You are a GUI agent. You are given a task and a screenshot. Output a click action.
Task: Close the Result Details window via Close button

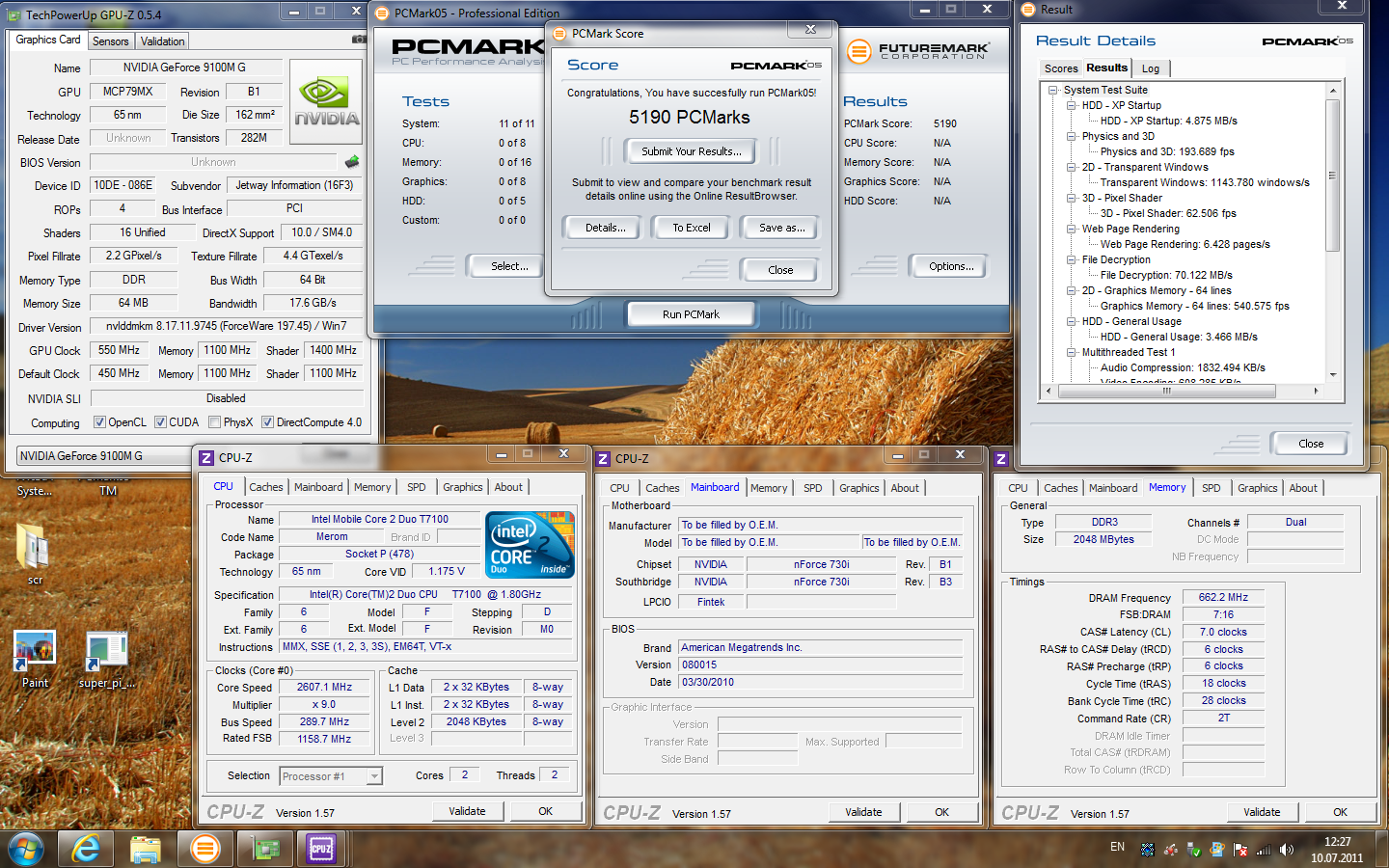pos(1310,444)
